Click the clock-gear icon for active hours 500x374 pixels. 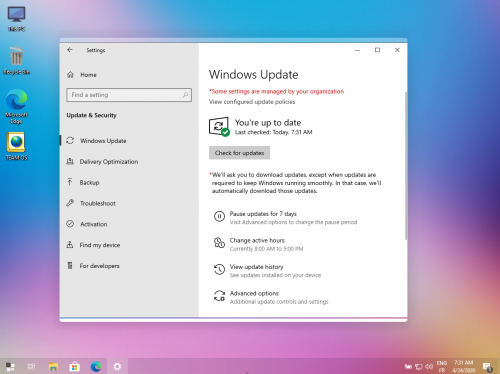click(x=219, y=243)
